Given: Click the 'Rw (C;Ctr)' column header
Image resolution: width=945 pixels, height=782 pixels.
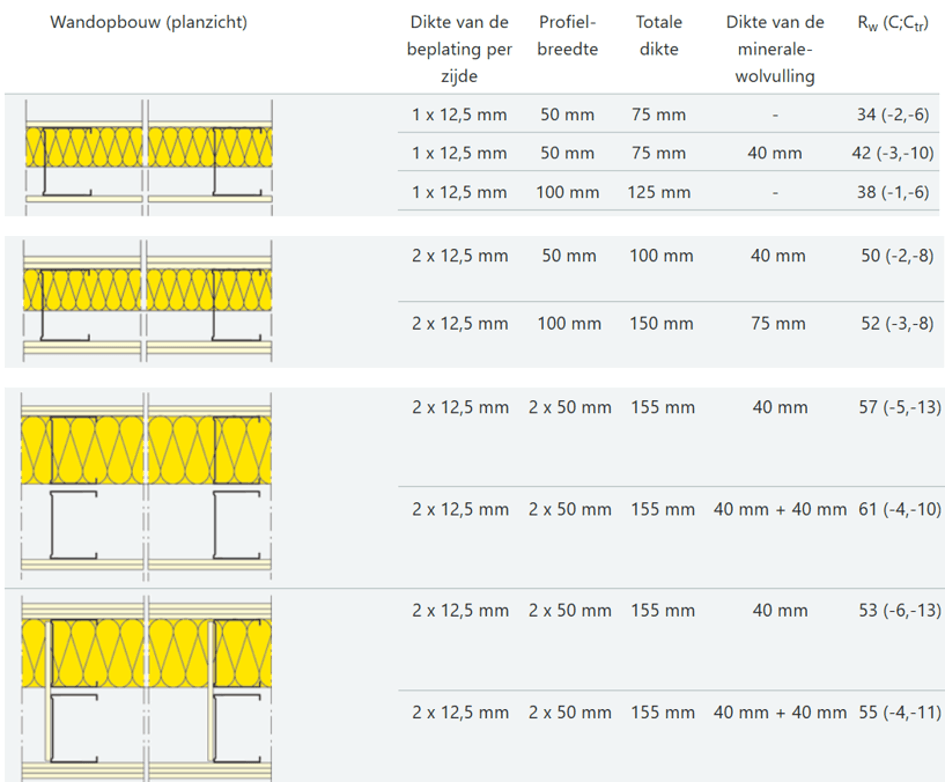Looking at the screenshot, I should pyautogui.click(x=893, y=23).
